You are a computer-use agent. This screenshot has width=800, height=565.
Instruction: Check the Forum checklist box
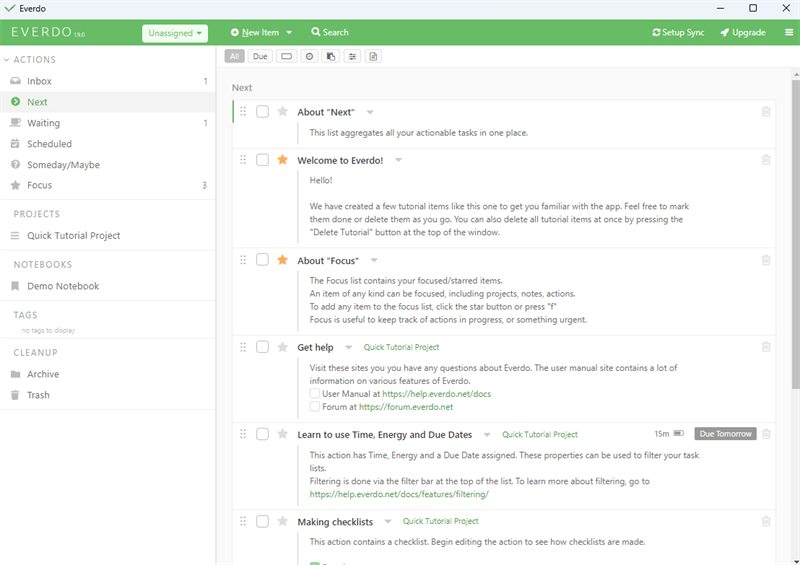click(x=315, y=406)
